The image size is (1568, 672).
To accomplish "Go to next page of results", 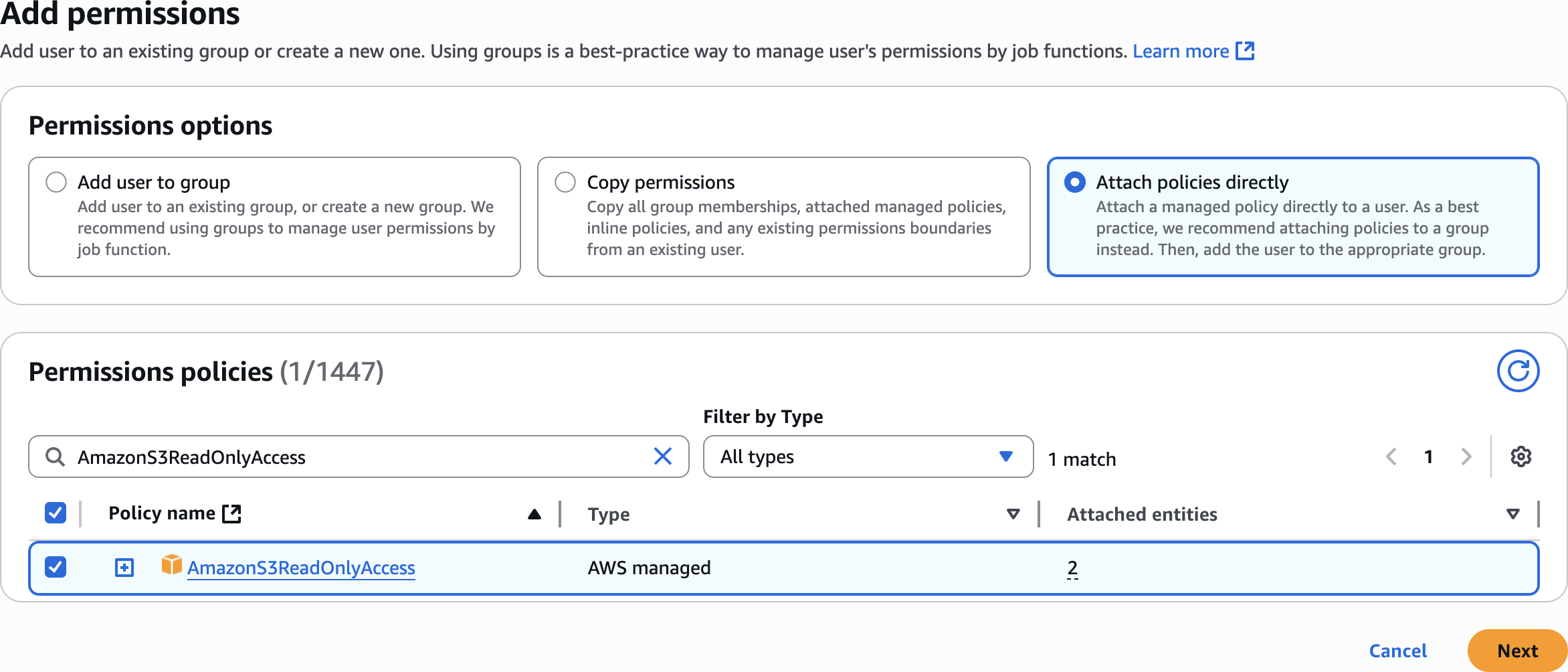I will [x=1466, y=456].
